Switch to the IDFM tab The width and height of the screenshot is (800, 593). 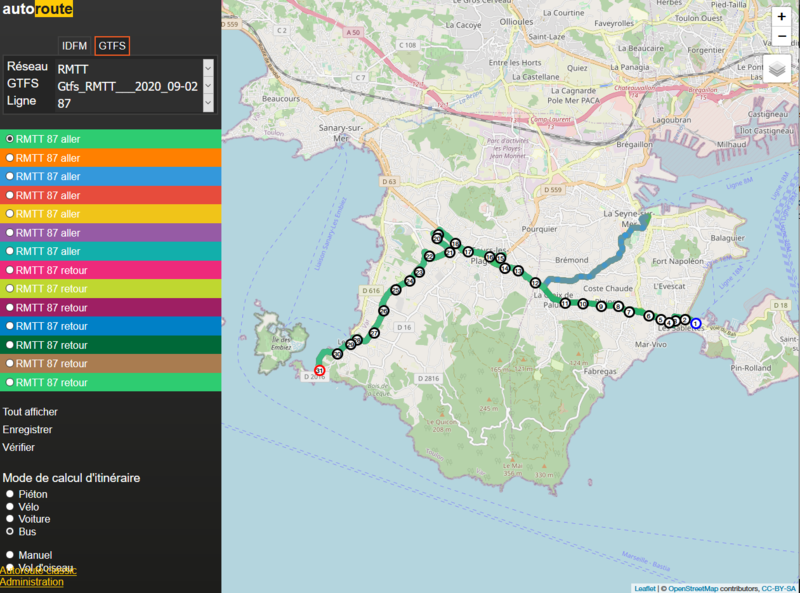click(x=74, y=46)
